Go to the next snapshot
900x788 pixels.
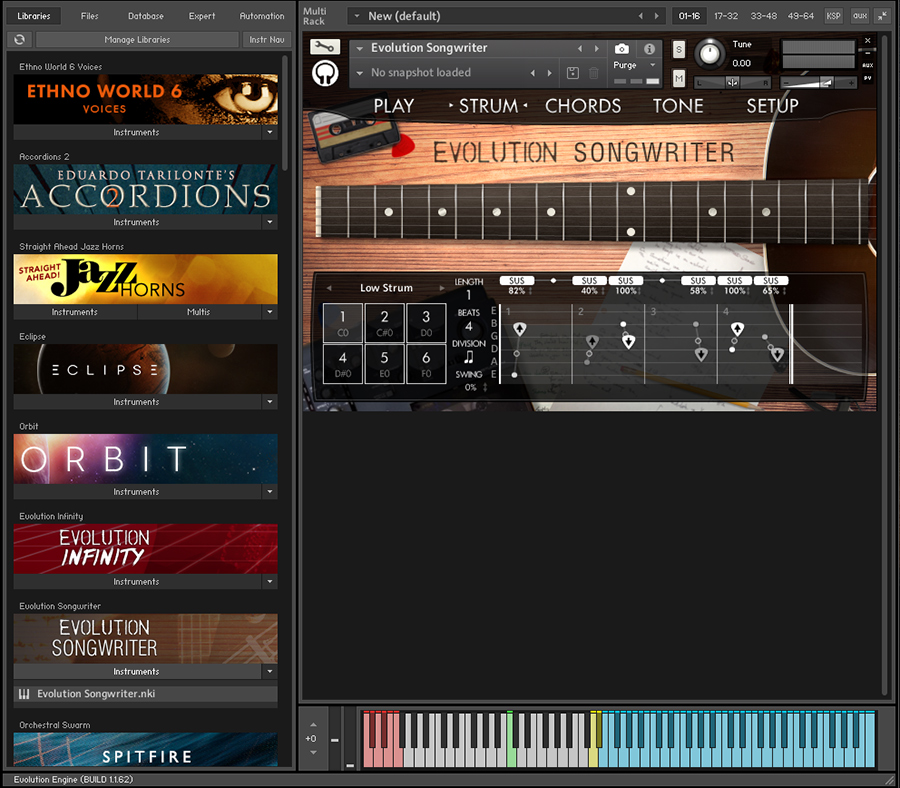tap(550, 73)
